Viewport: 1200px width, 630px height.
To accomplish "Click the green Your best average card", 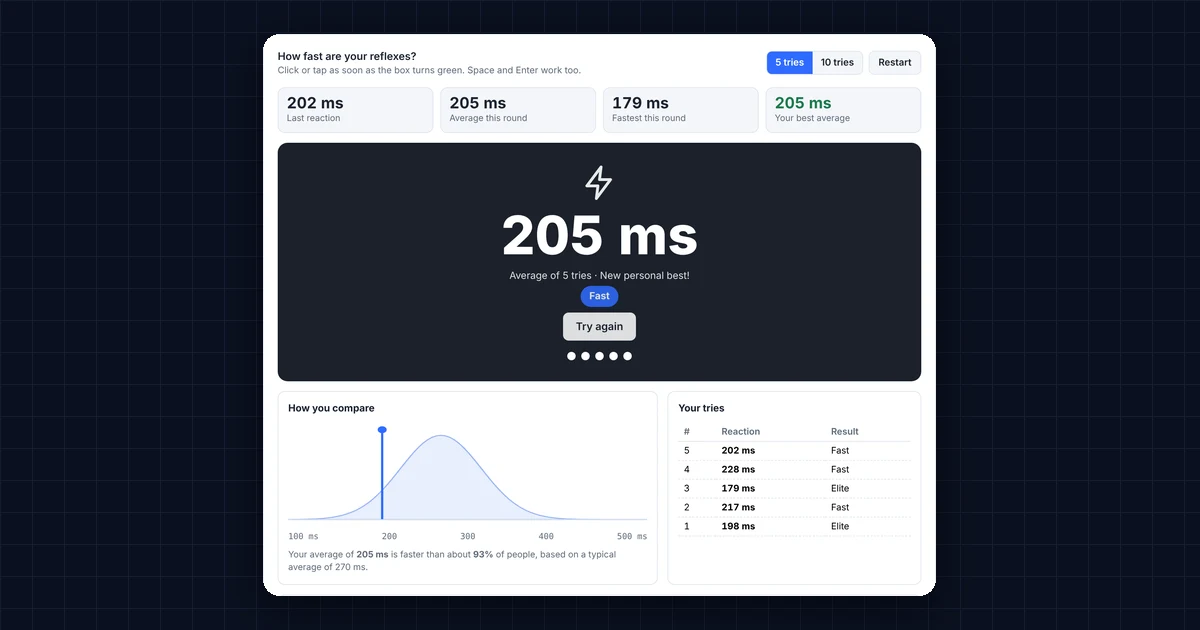I will pos(843,110).
